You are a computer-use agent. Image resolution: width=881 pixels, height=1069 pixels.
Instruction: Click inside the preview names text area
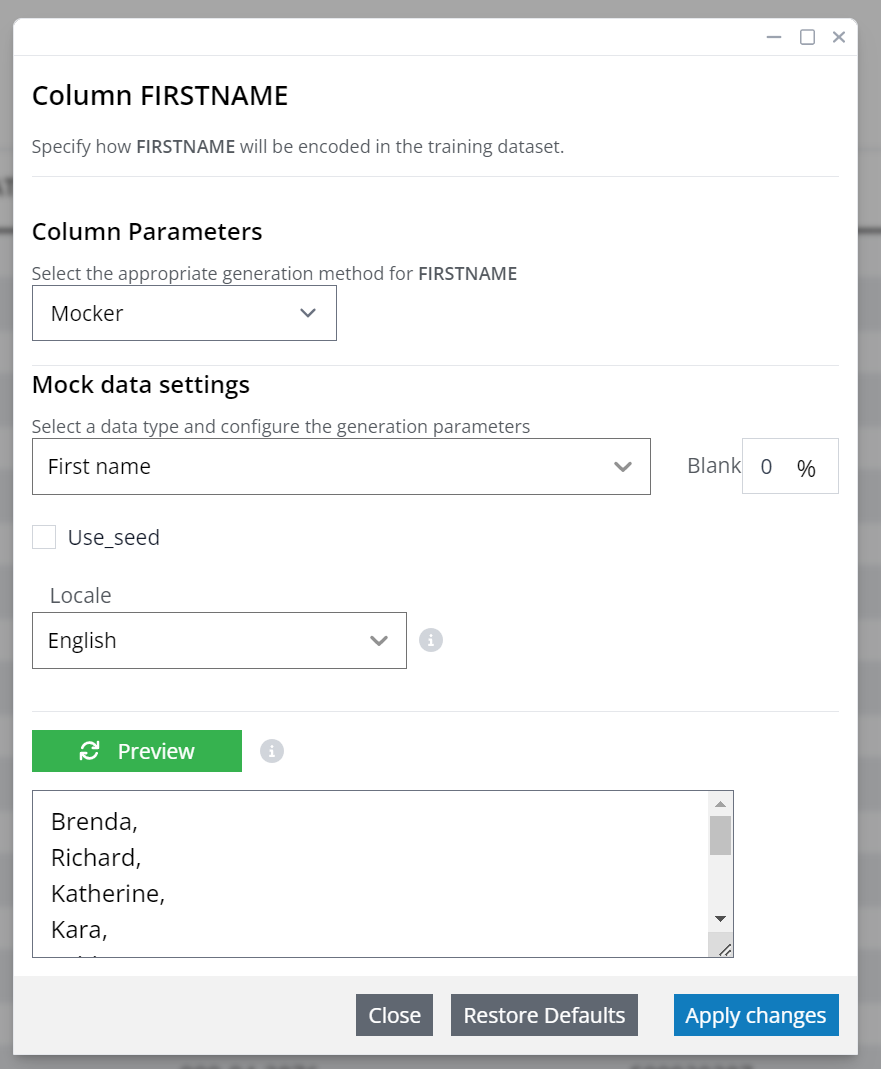point(371,874)
